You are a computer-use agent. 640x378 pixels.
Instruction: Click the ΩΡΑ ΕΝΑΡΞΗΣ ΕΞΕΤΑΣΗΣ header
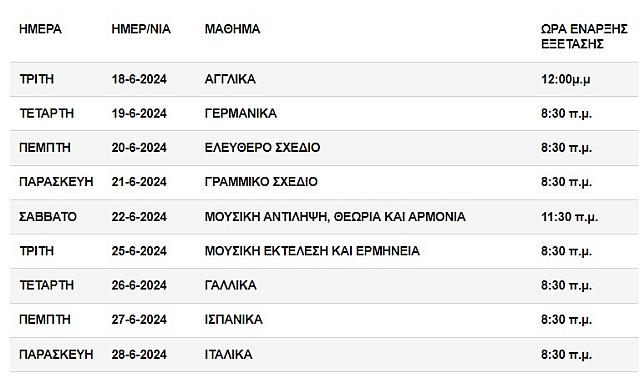(x=584, y=36)
